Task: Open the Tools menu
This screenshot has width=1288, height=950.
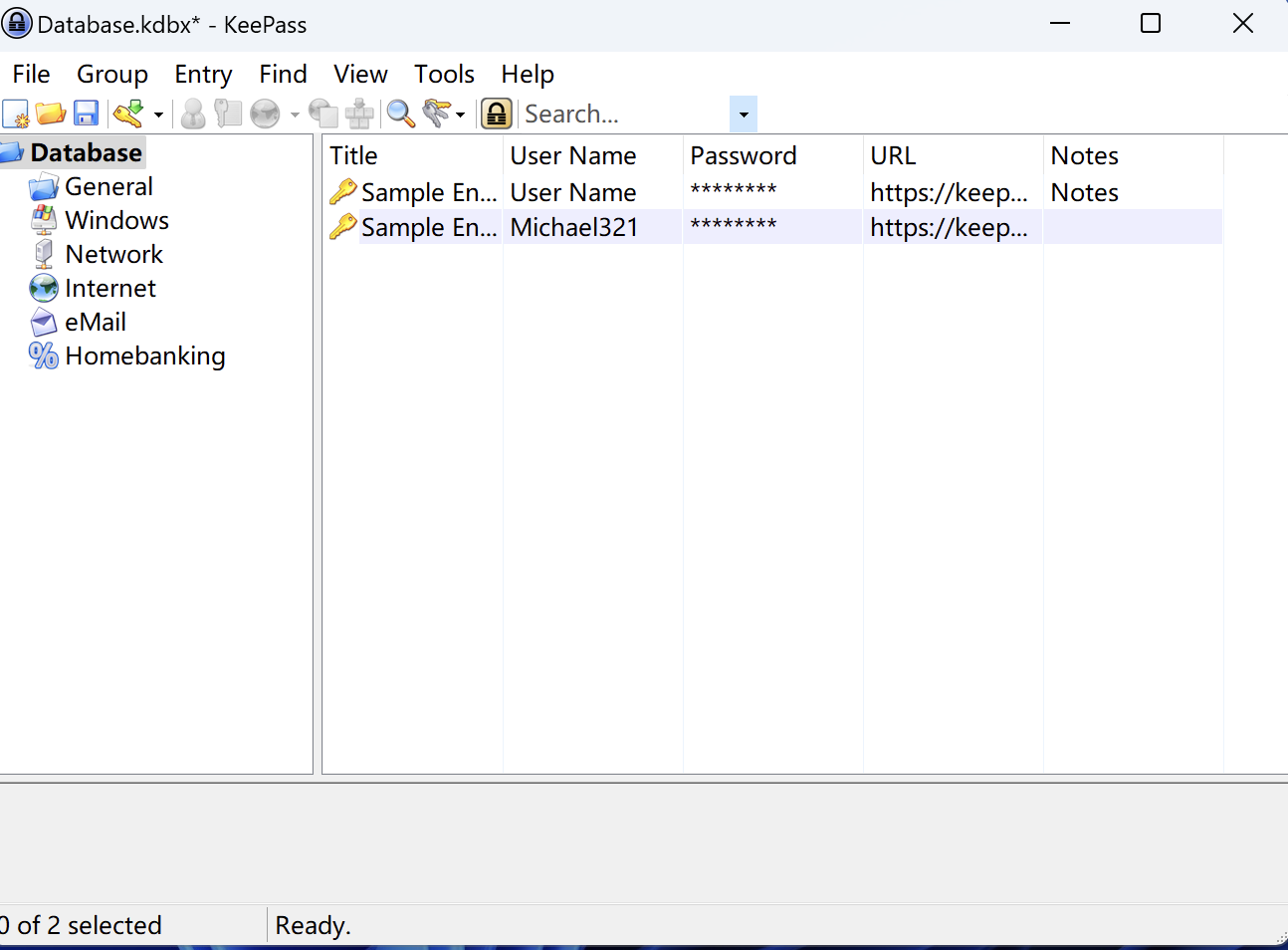Action: point(444,74)
